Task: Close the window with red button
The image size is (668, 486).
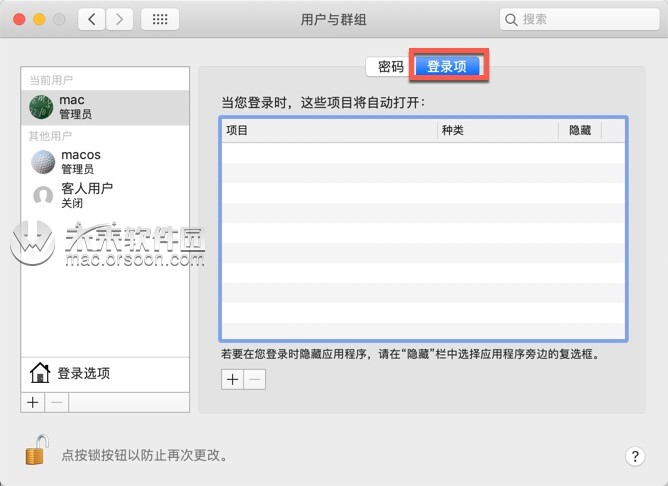Action: [x=19, y=19]
